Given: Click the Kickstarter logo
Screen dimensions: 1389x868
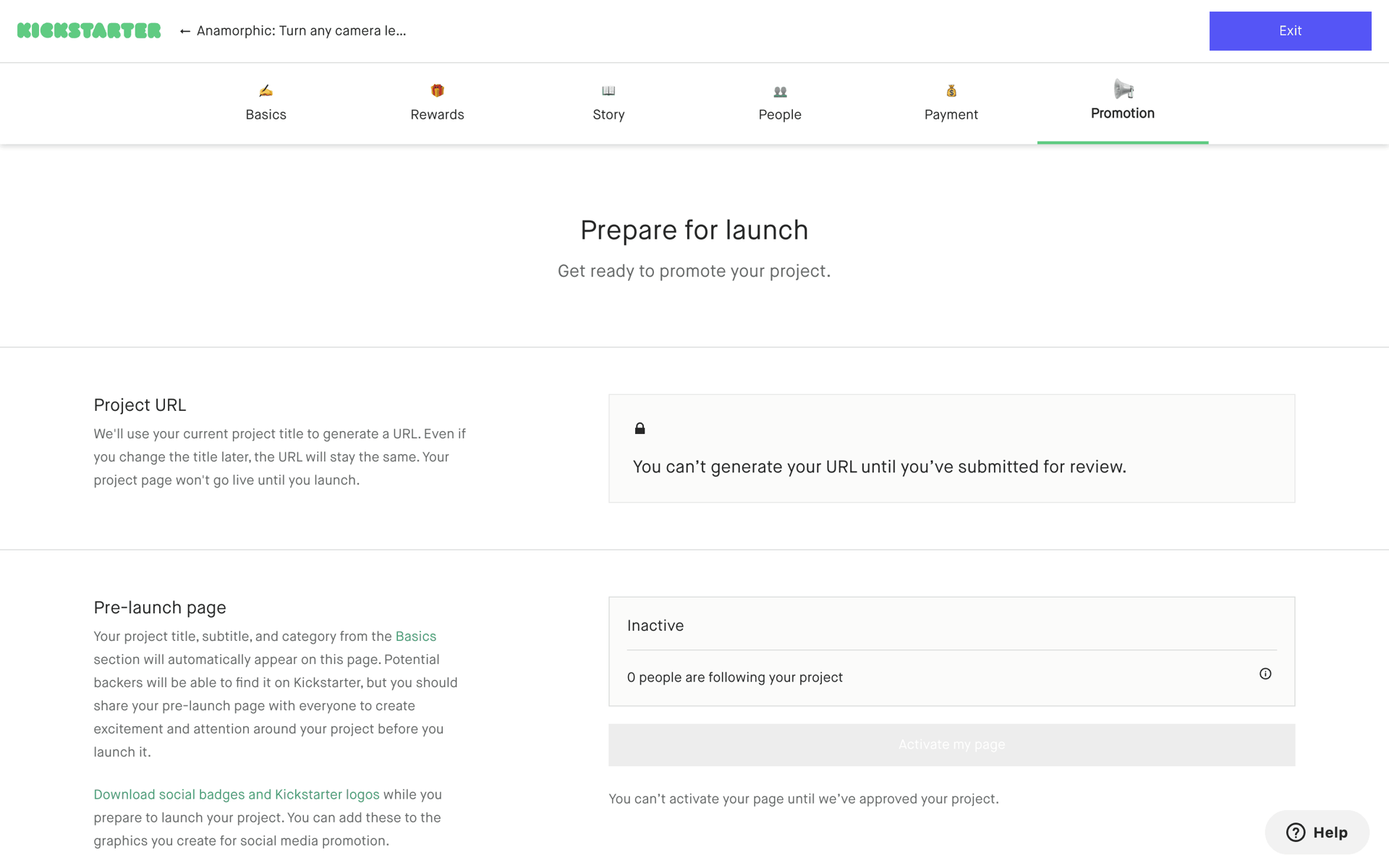Looking at the screenshot, I should 89,30.
